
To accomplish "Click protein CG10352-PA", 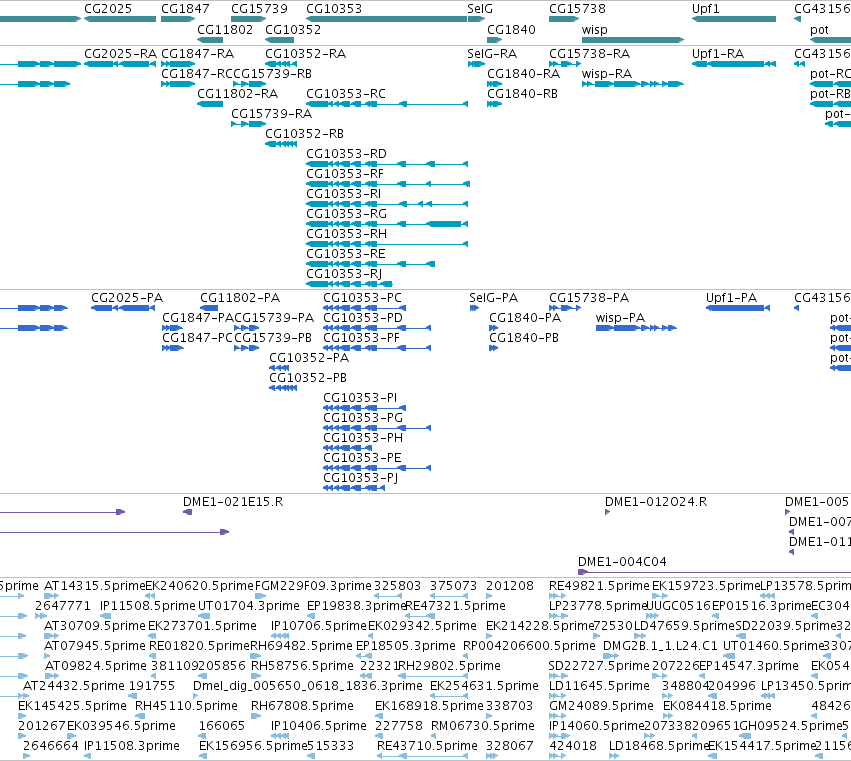I will point(309,358).
